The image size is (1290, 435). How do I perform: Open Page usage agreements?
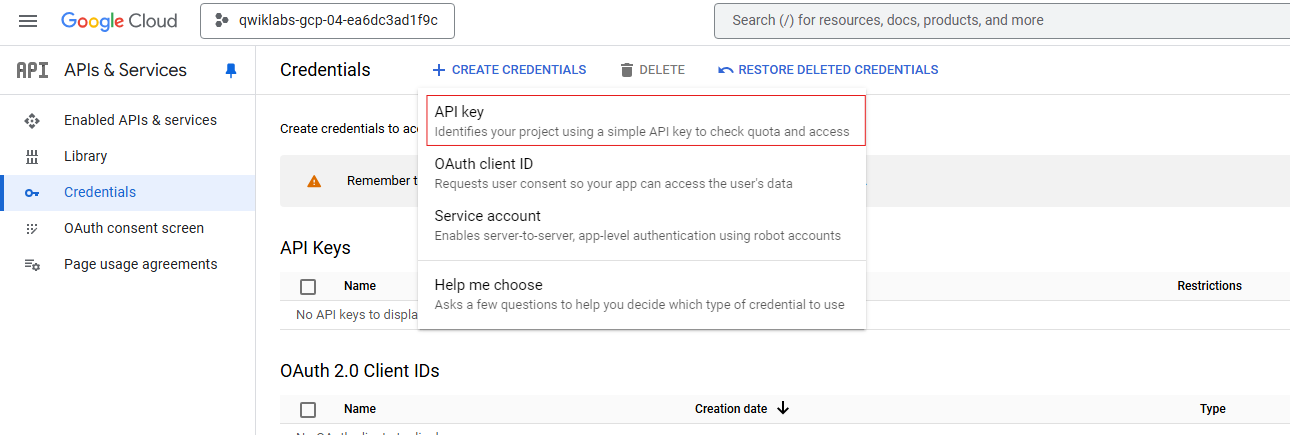[x=140, y=264]
